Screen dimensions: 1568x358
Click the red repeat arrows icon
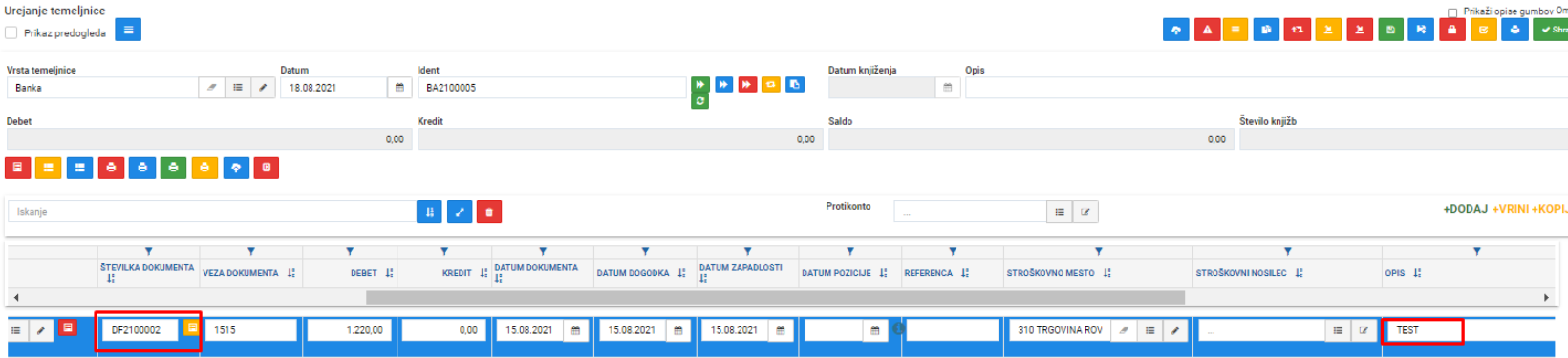1298,30
